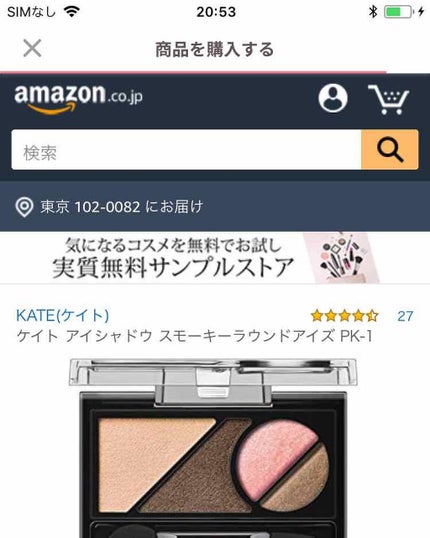Open the account profile icon
Viewport: 430px width, 538px height.
333,98
